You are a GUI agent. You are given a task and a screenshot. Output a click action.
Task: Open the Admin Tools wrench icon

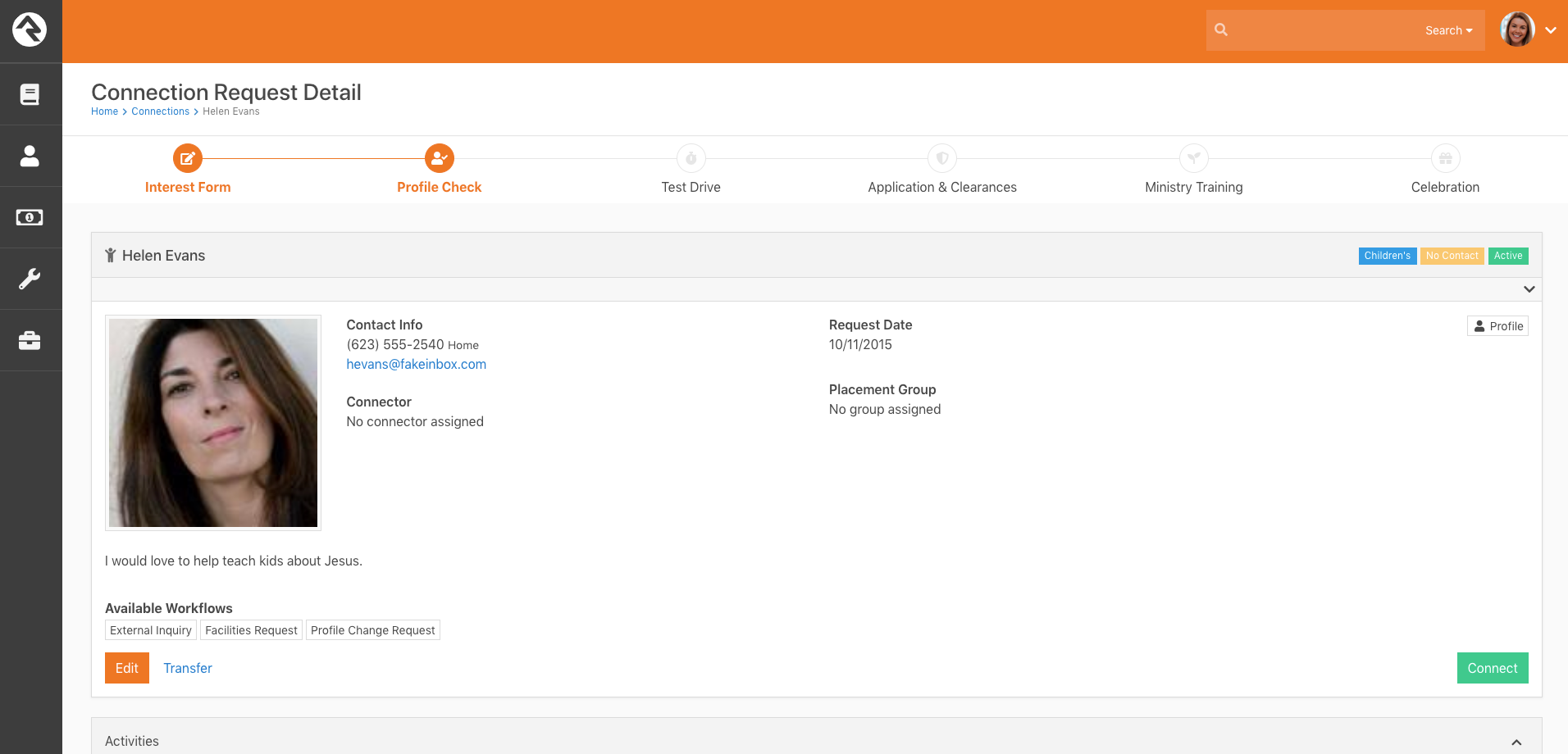(x=30, y=279)
